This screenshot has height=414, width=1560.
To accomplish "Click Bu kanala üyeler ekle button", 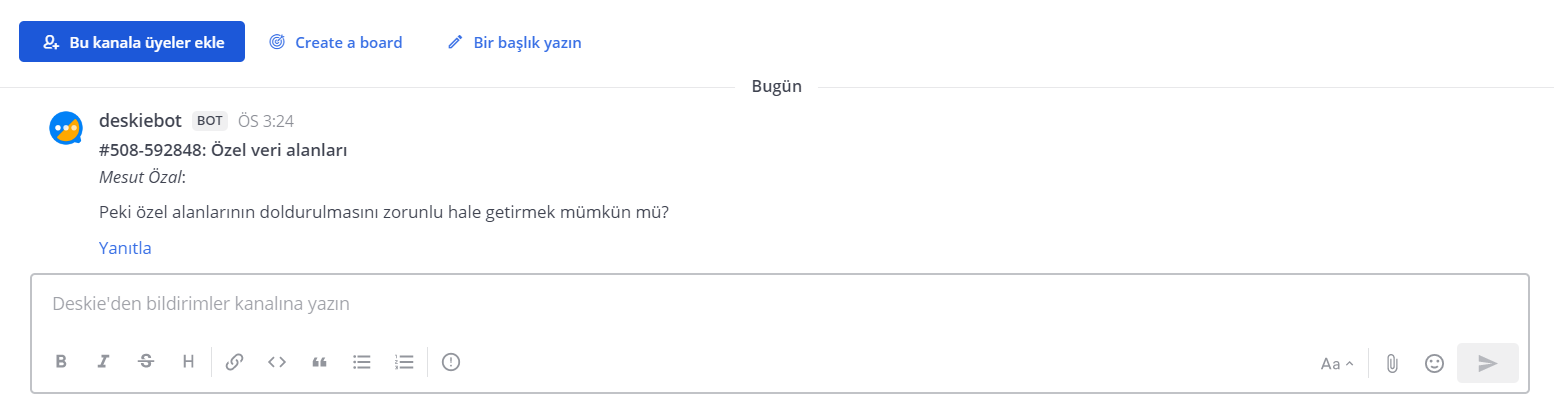I will (x=132, y=42).
